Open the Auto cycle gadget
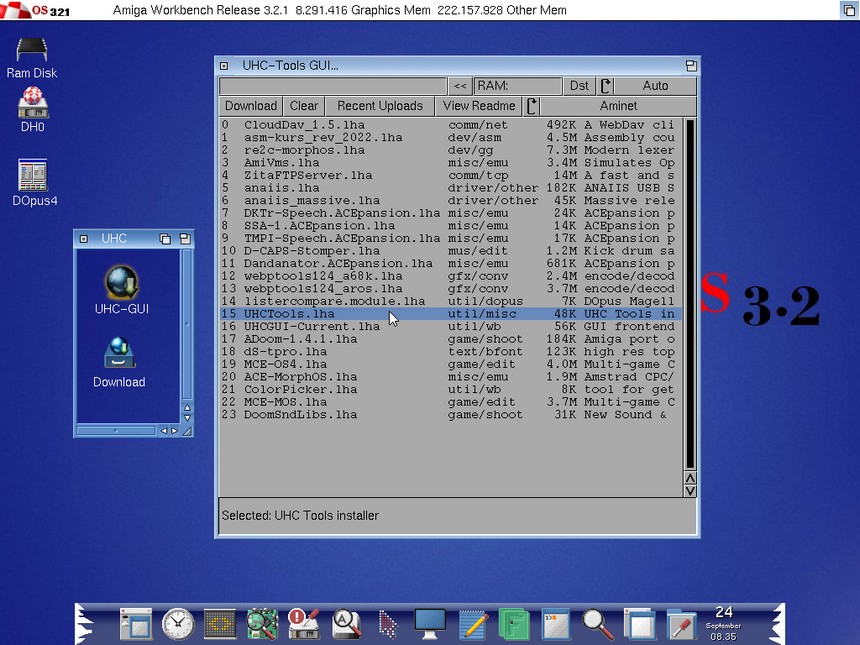The width and height of the screenshot is (860, 645). click(x=647, y=86)
